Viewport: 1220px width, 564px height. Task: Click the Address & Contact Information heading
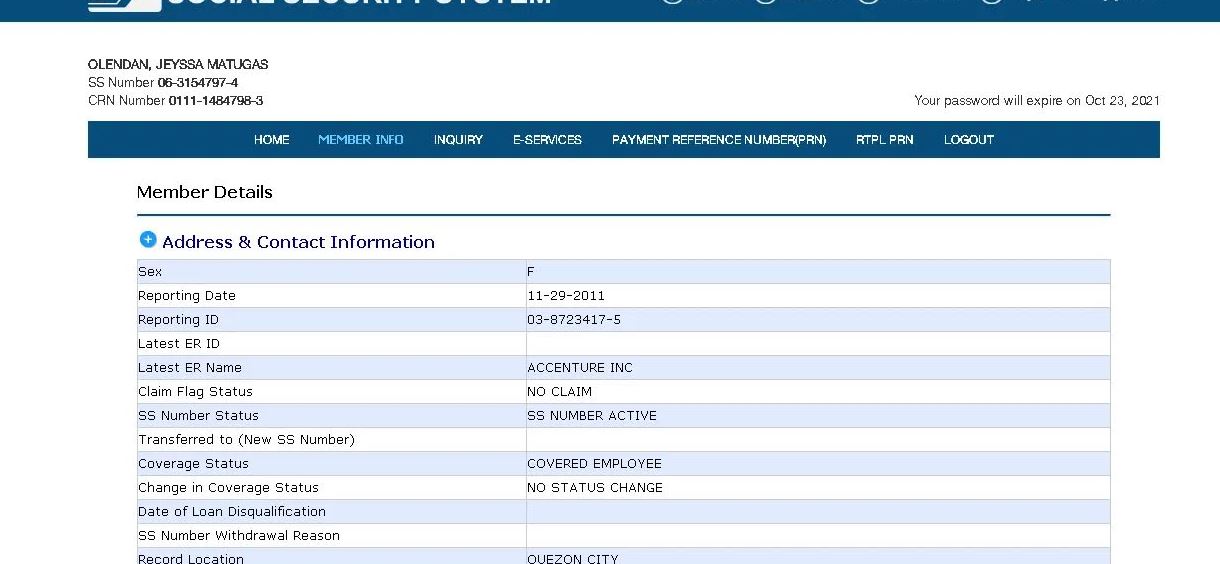pyautogui.click(x=298, y=242)
